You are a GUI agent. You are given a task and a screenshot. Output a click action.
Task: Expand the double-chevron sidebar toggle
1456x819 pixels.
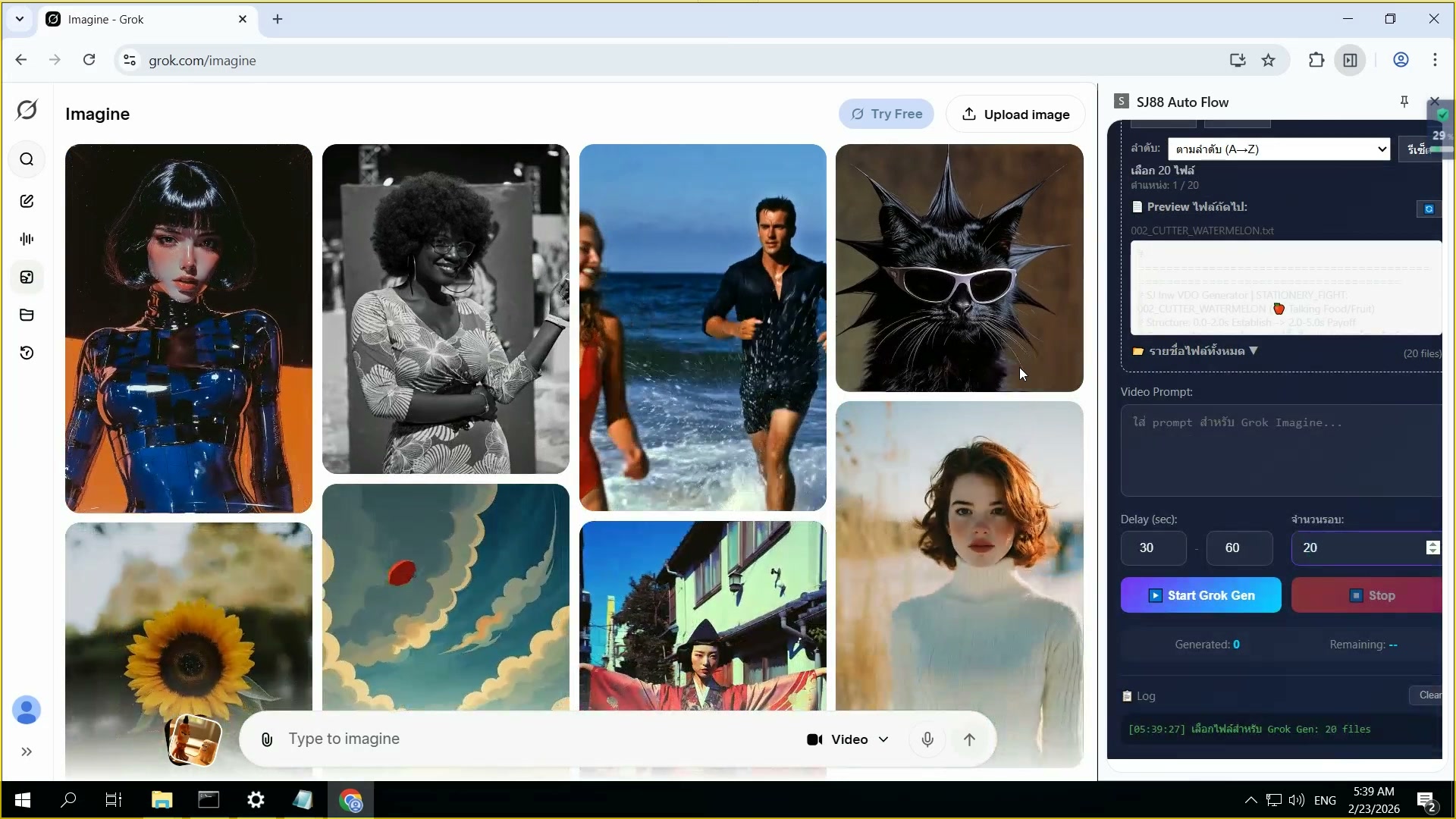pyautogui.click(x=27, y=752)
